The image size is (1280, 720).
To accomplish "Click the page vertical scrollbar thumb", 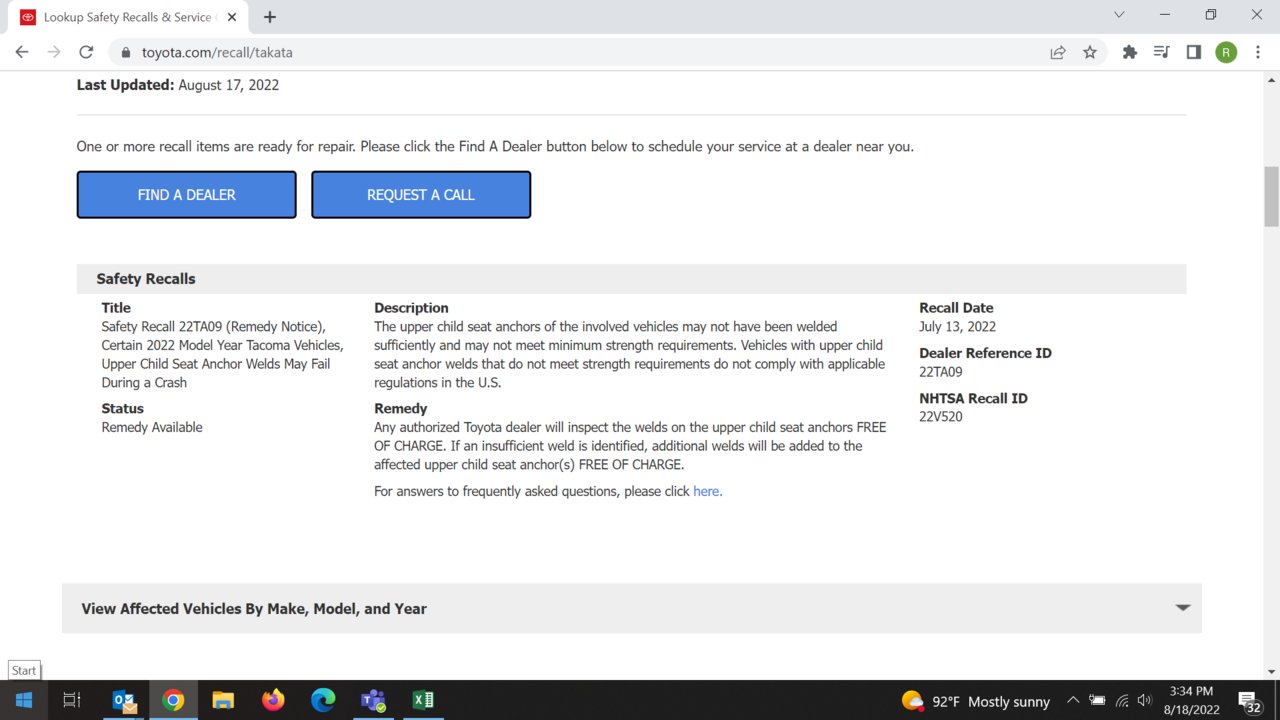I will click(x=1271, y=197).
